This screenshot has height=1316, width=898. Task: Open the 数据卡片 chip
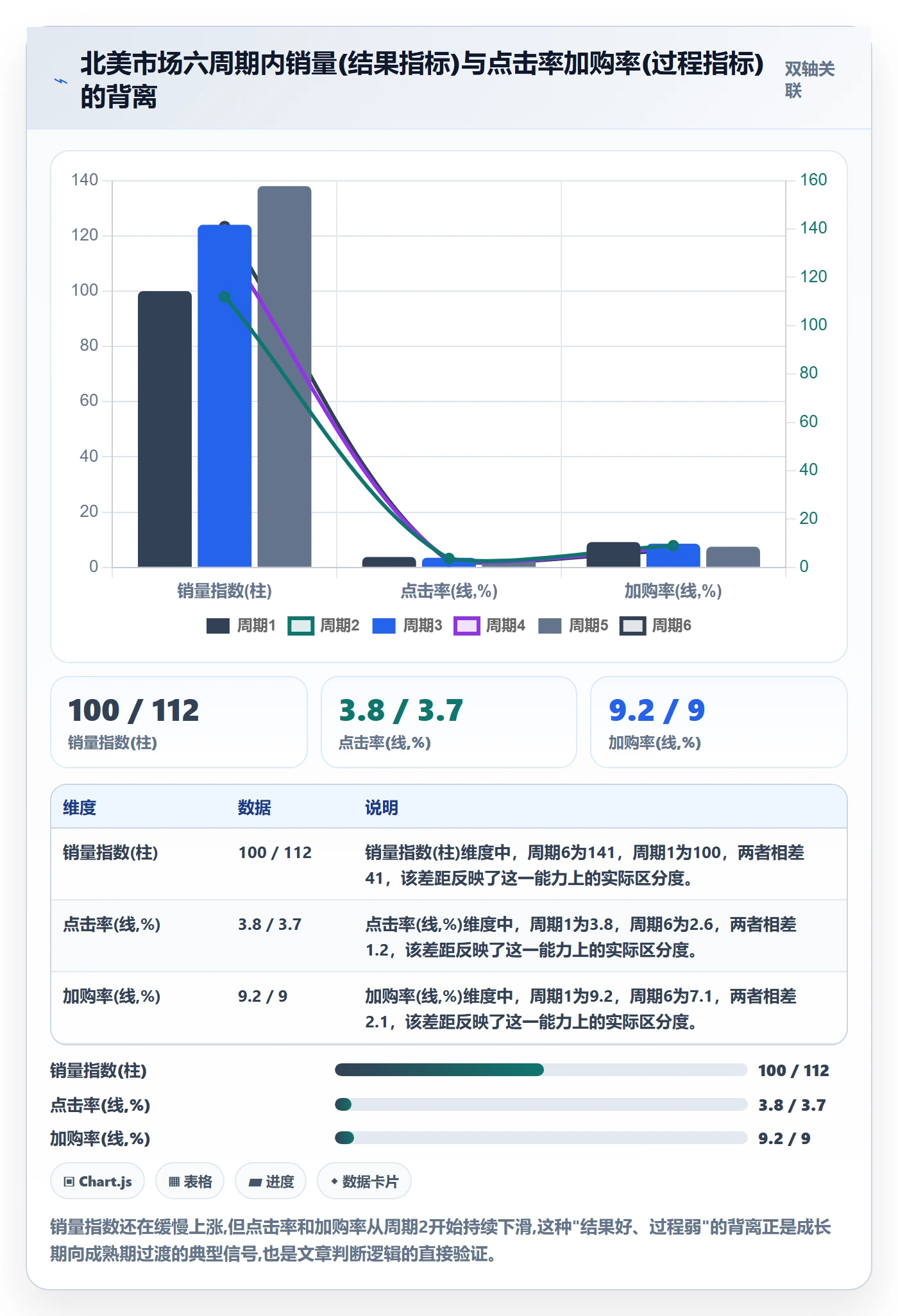tap(364, 1181)
